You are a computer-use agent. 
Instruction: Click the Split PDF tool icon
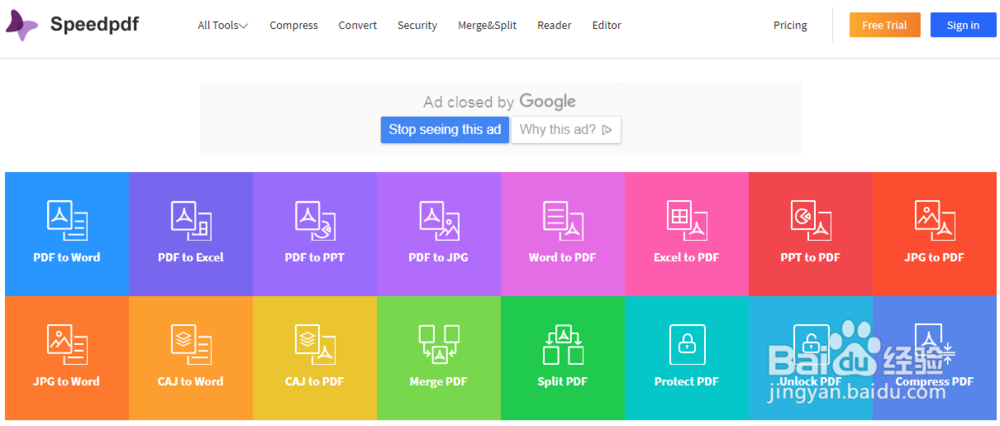coord(563,345)
